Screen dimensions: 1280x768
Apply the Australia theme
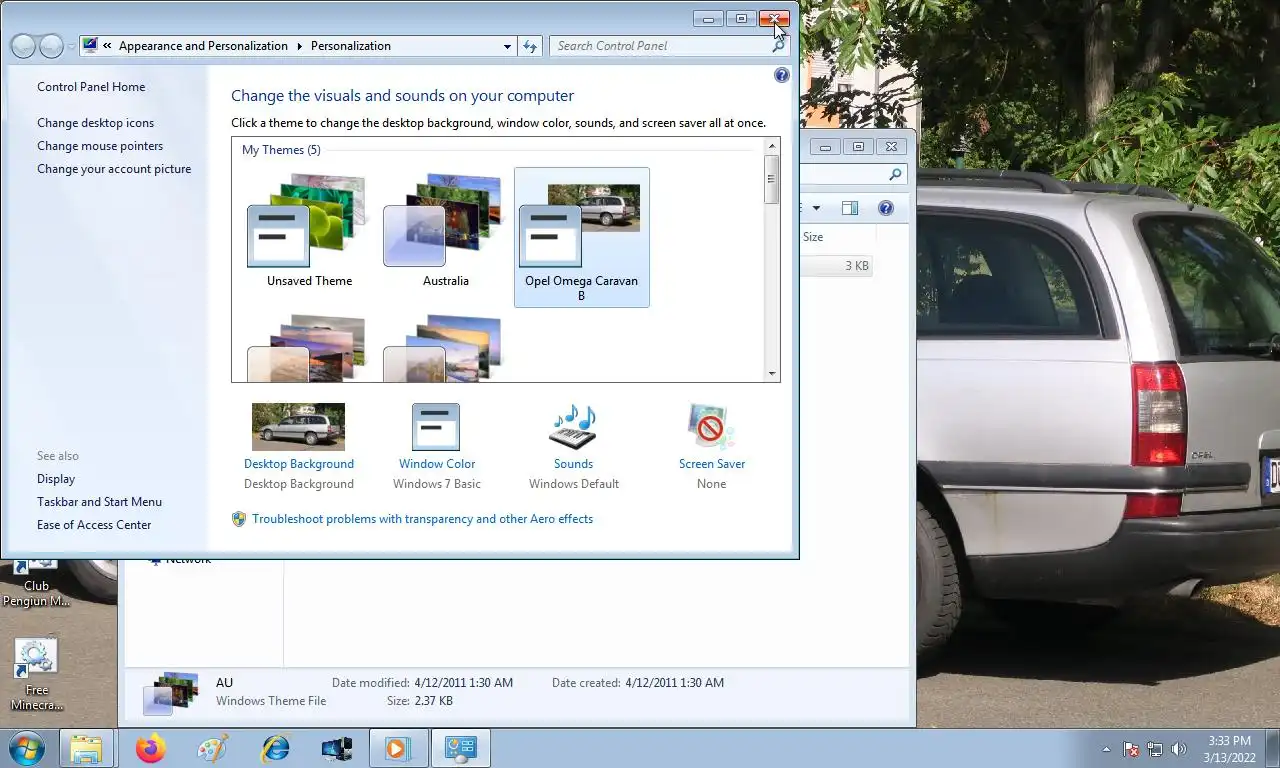coord(445,229)
